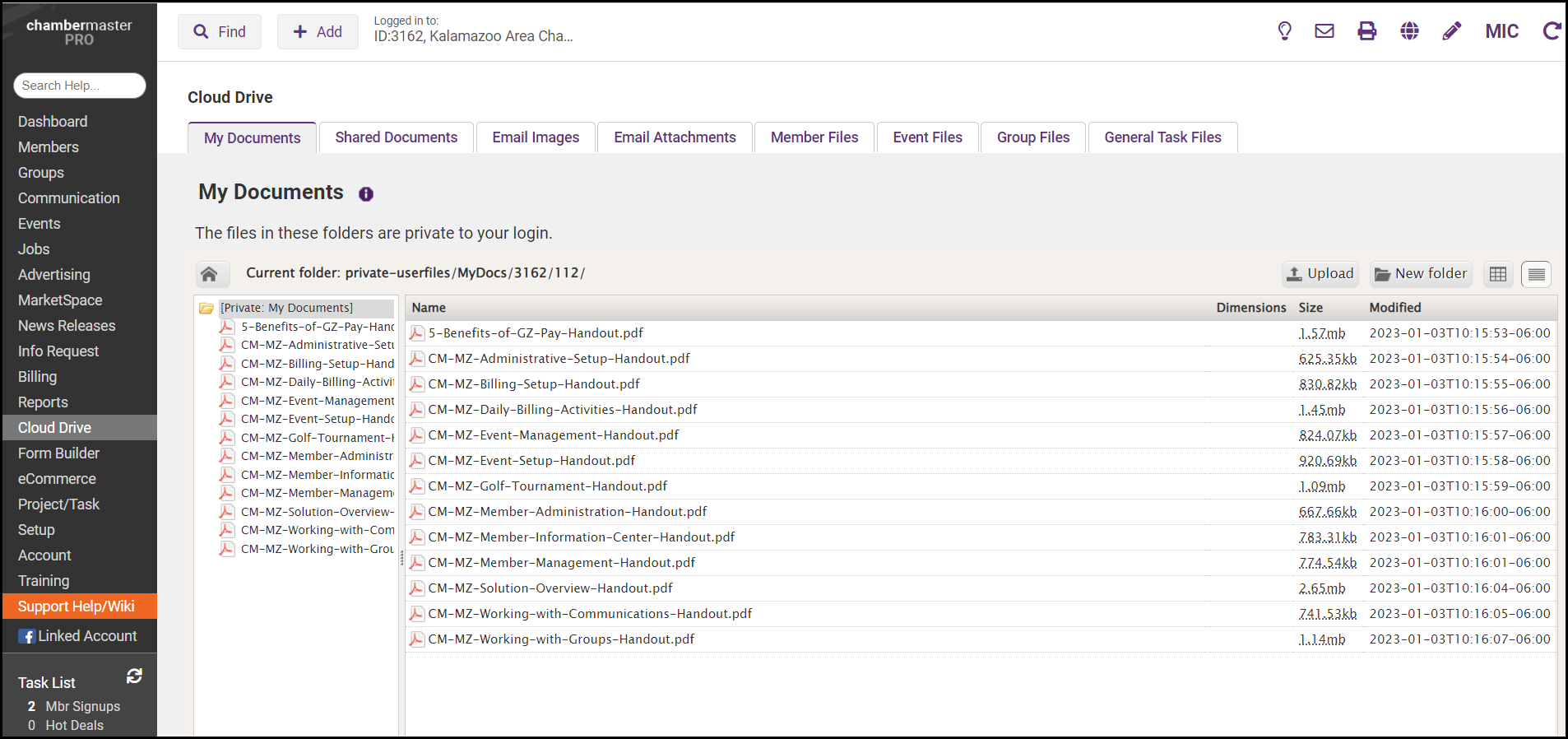Collapse the Private My Documents folder

tap(206, 309)
